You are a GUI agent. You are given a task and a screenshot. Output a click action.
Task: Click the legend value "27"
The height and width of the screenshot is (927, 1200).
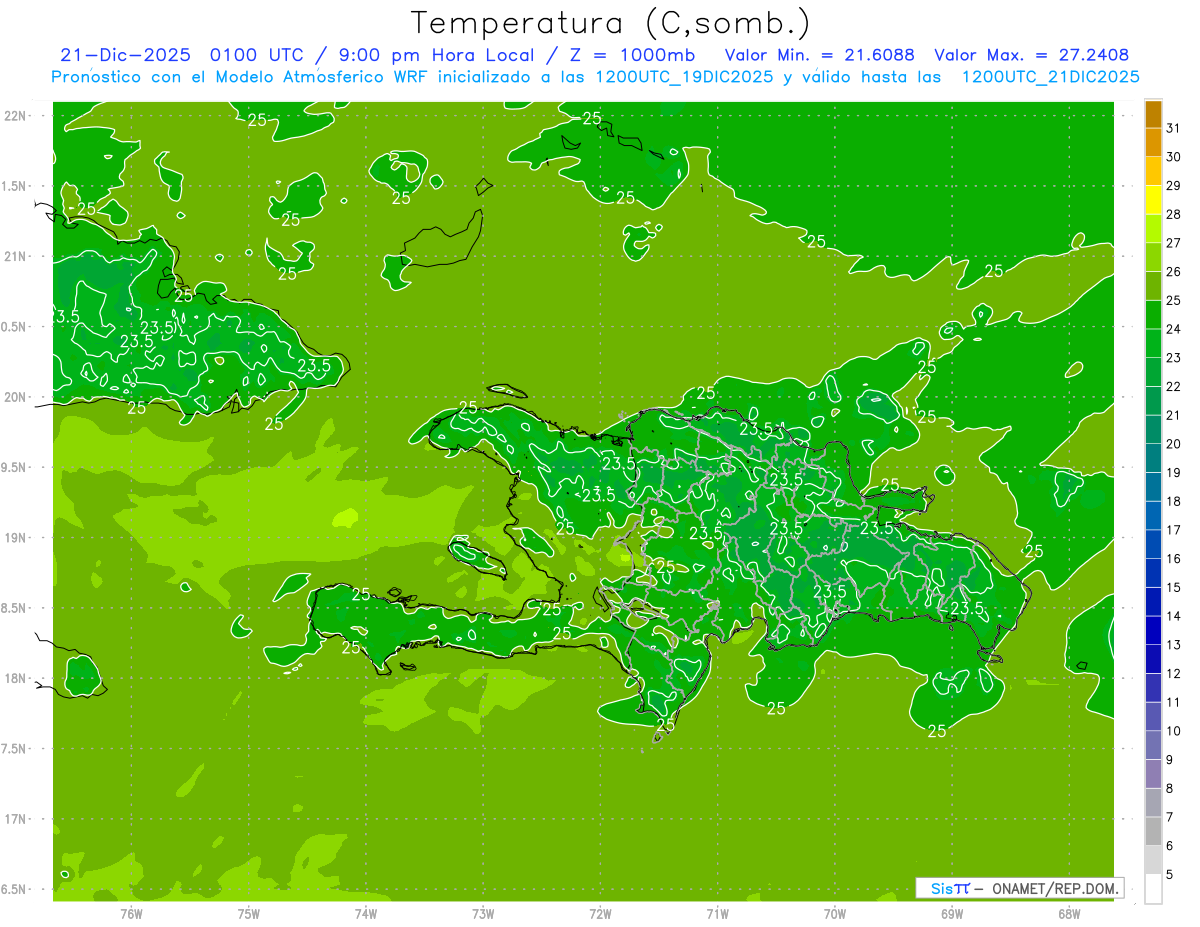(1174, 243)
